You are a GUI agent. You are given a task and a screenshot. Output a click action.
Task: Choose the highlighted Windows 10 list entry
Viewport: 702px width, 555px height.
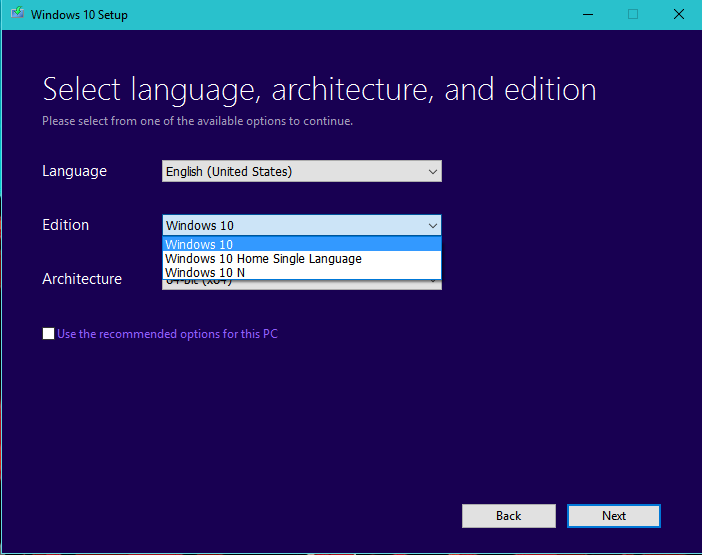tap(302, 244)
